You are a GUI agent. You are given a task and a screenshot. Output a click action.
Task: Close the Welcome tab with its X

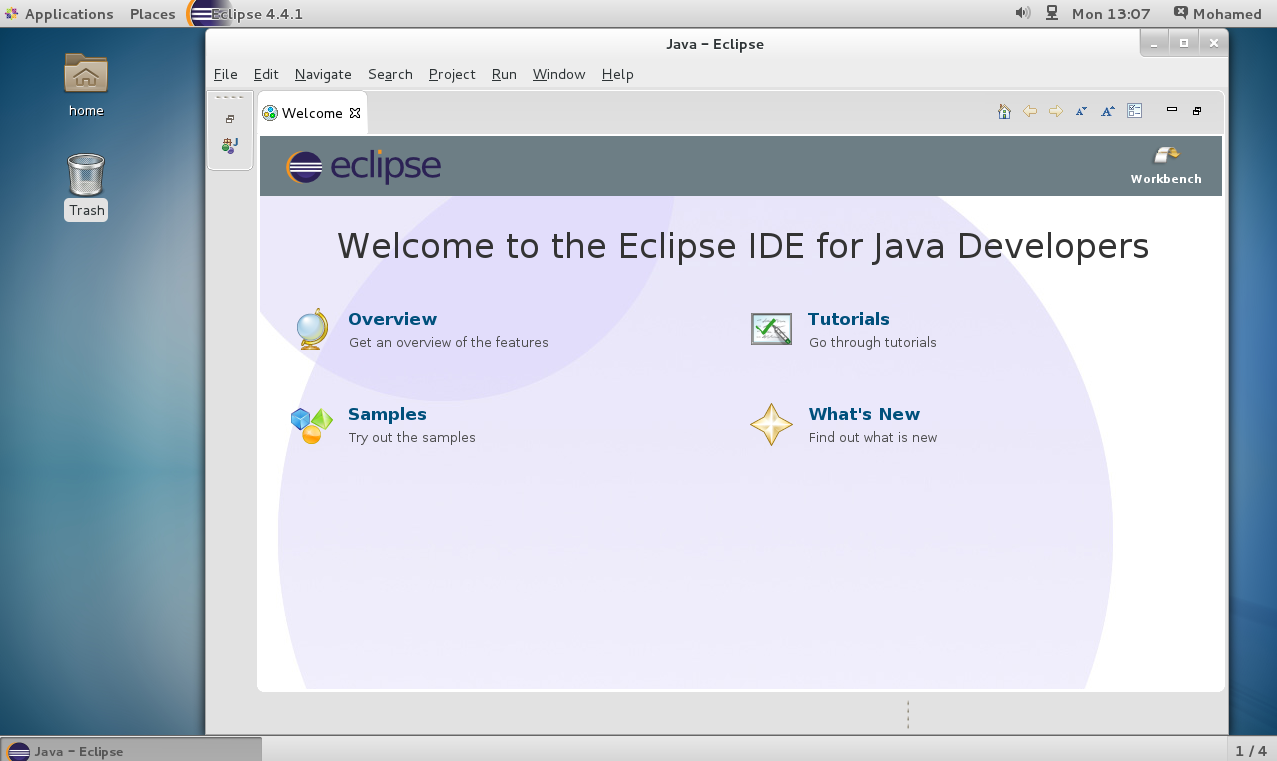355,113
